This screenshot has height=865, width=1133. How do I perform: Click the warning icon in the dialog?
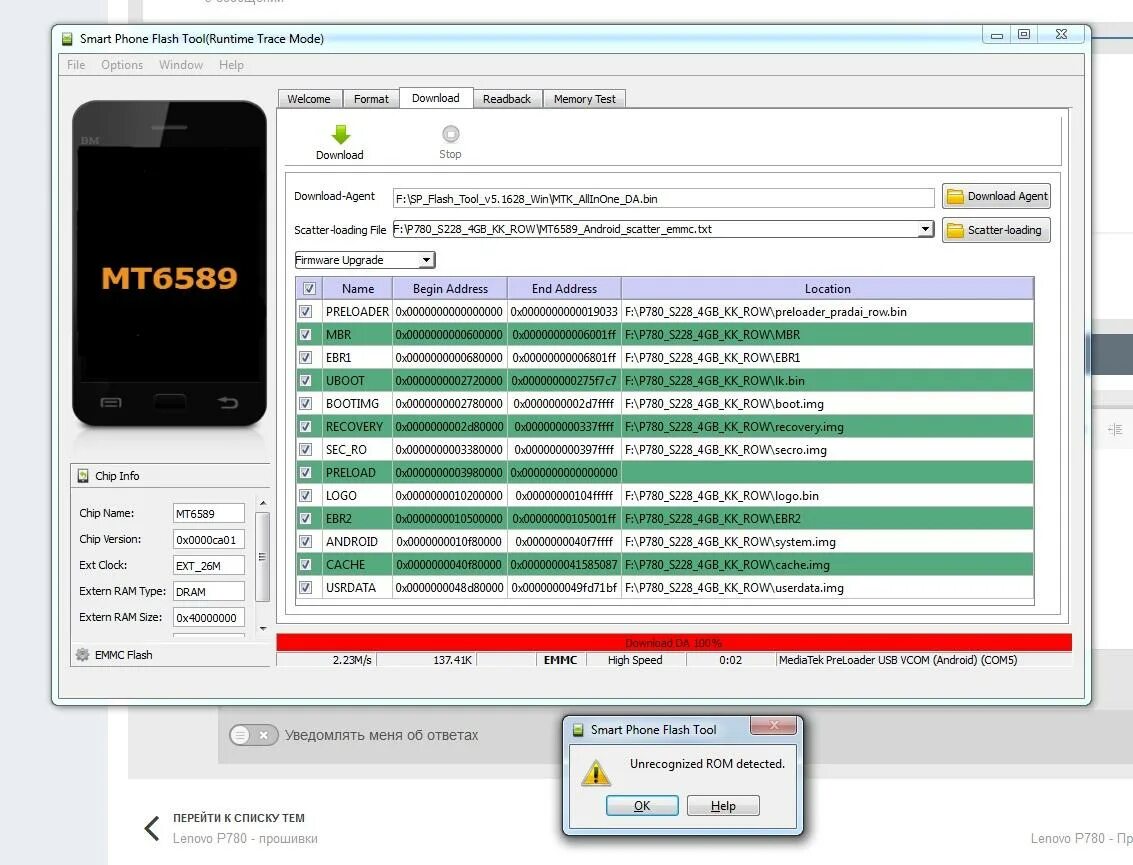tap(595, 773)
